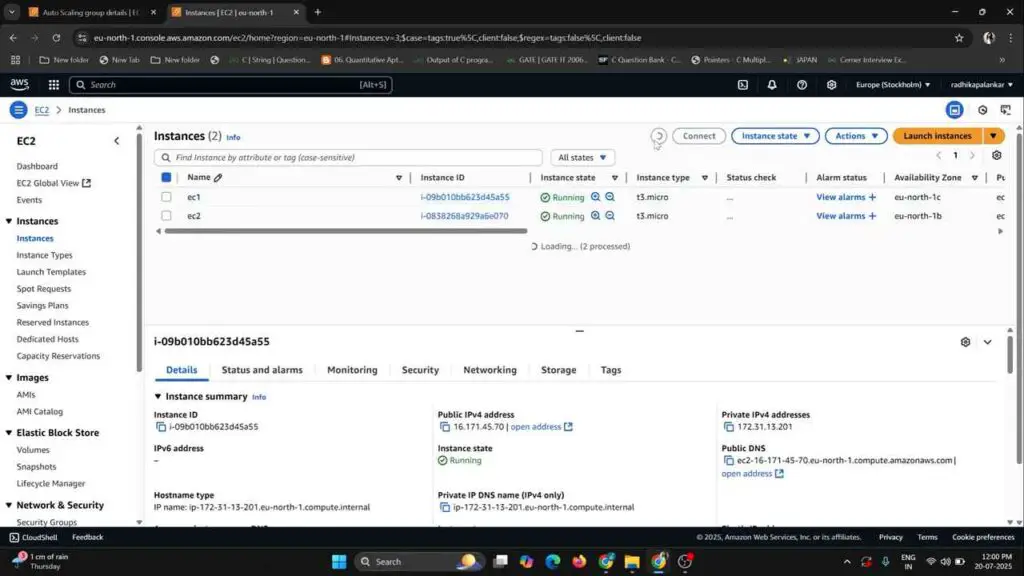Add alarm plus icon for ec2
Image resolution: width=1024 pixels, height=576 pixels.
pos(872,216)
